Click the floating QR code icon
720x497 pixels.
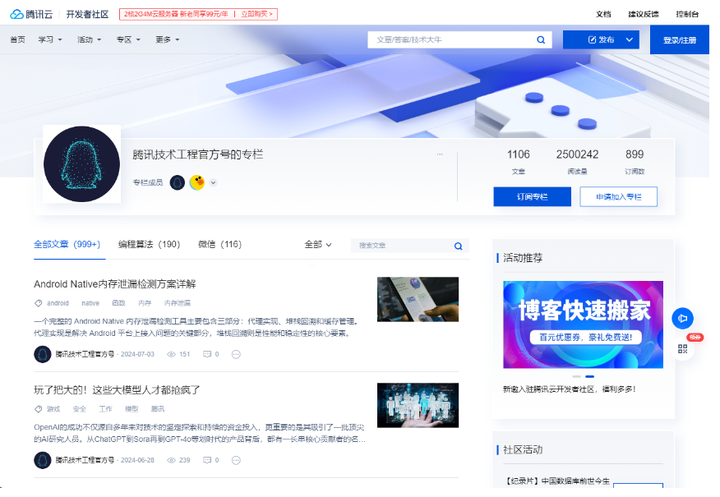[683, 349]
